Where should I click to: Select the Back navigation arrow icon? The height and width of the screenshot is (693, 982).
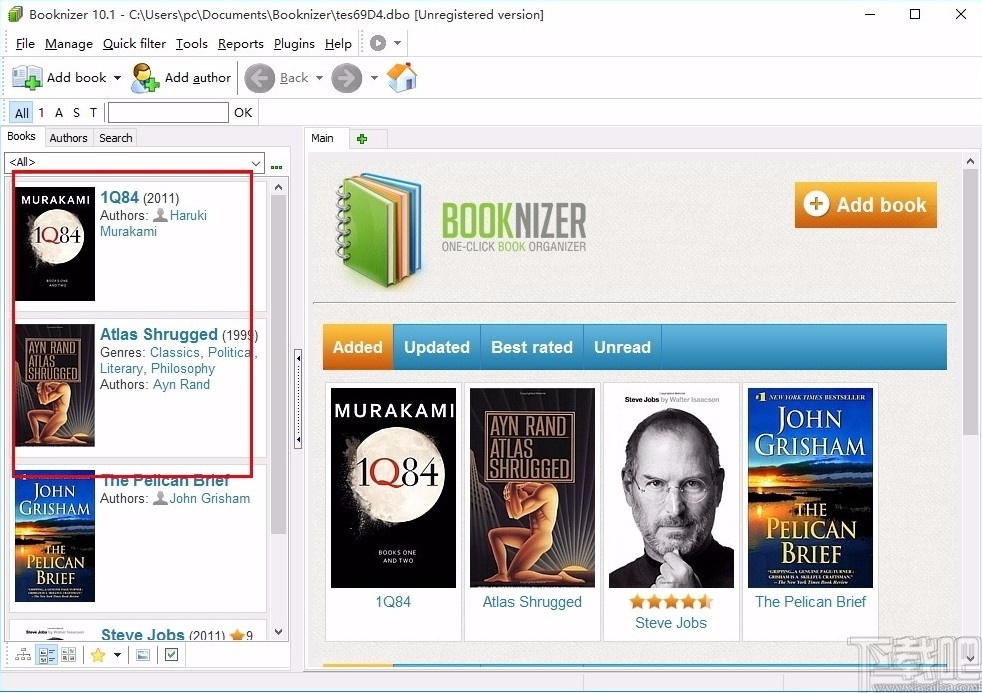coord(259,77)
